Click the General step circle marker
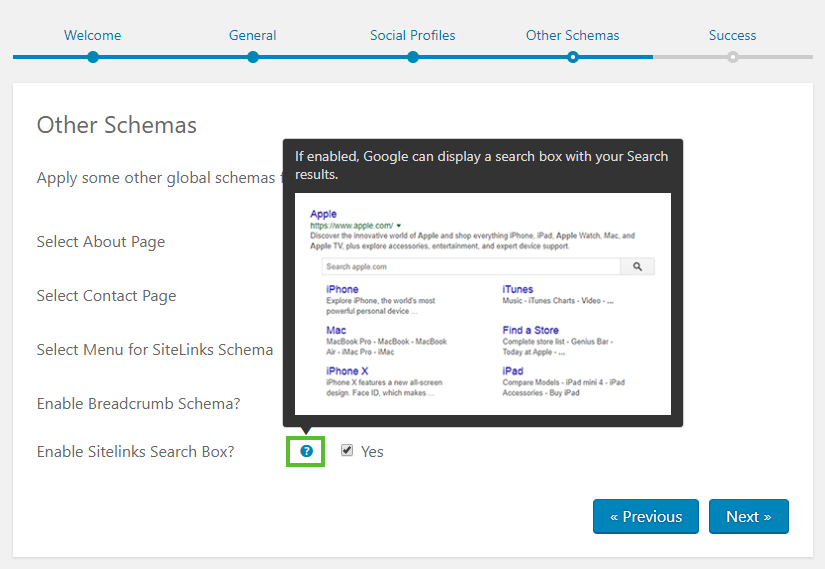 point(253,57)
